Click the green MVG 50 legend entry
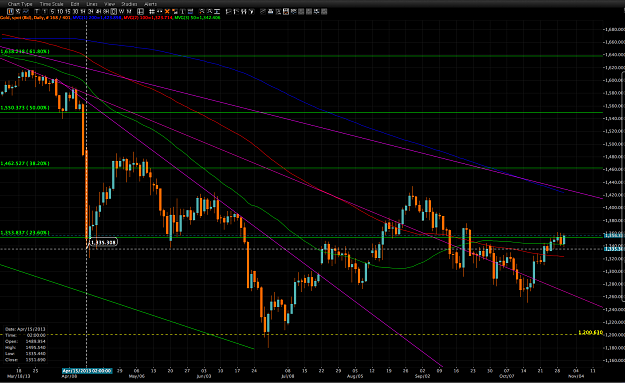Image resolution: width=625 pixels, height=383 pixels. [197, 18]
